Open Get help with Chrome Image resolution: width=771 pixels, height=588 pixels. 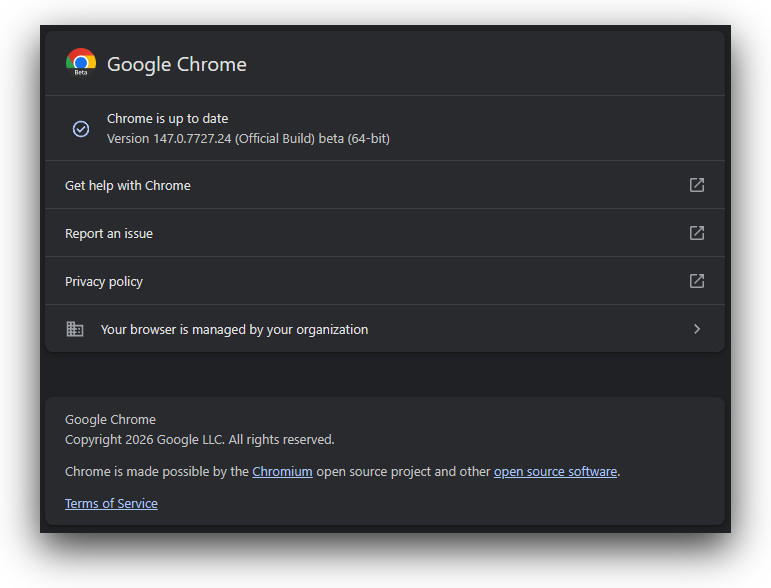(x=385, y=185)
